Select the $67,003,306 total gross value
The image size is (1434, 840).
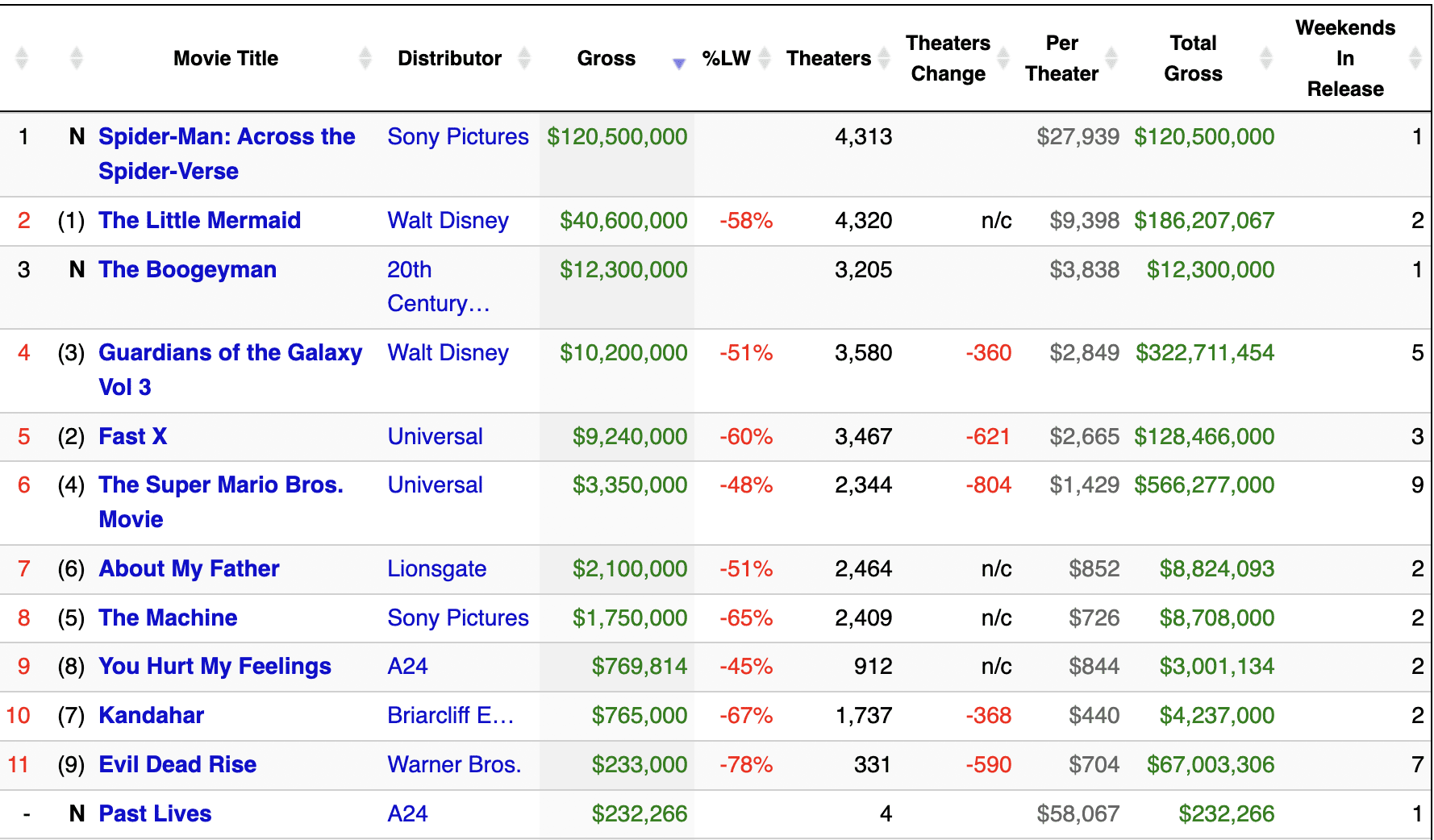[x=1211, y=765]
